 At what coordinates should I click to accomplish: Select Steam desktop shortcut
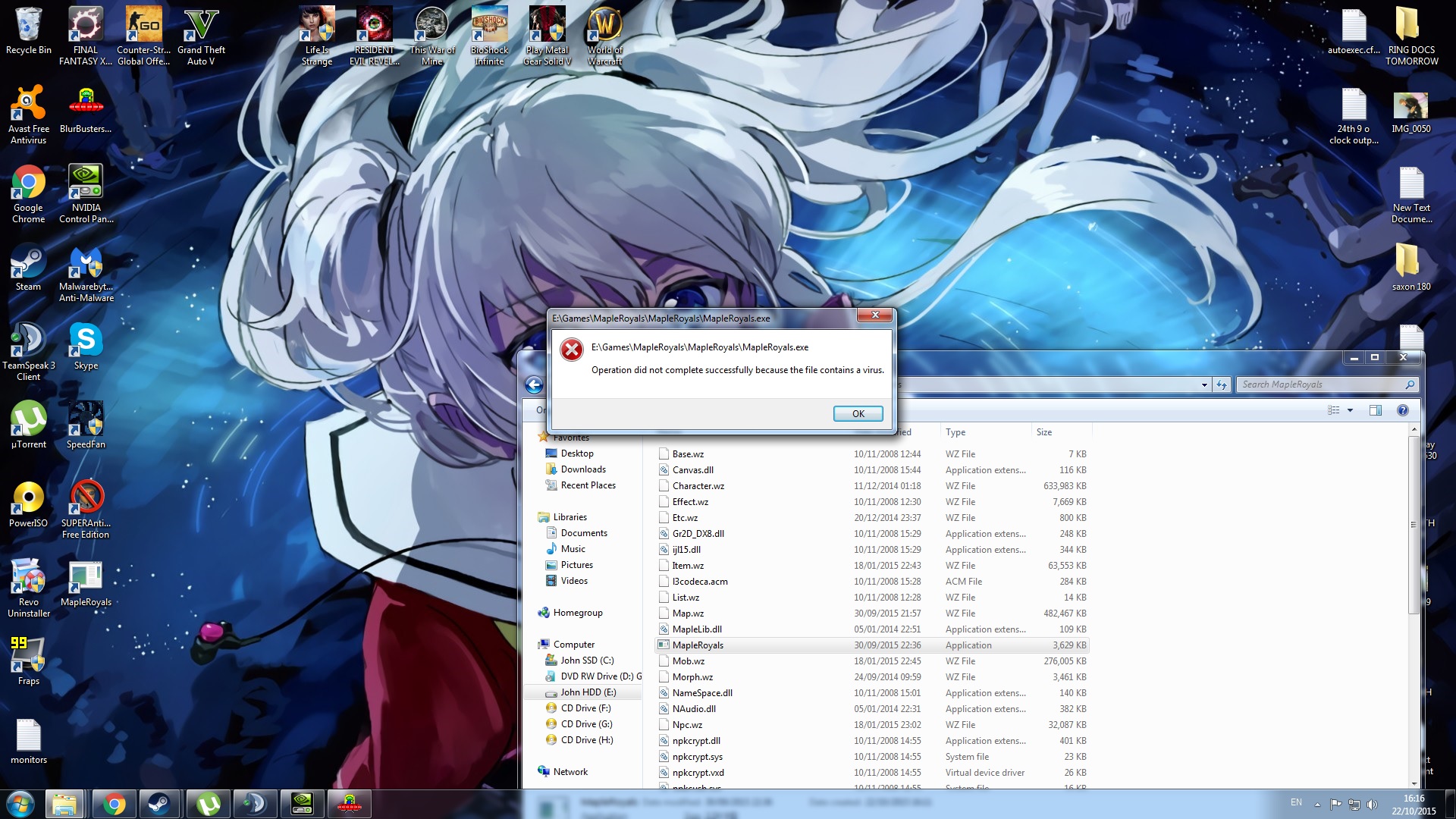pyautogui.click(x=28, y=268)
